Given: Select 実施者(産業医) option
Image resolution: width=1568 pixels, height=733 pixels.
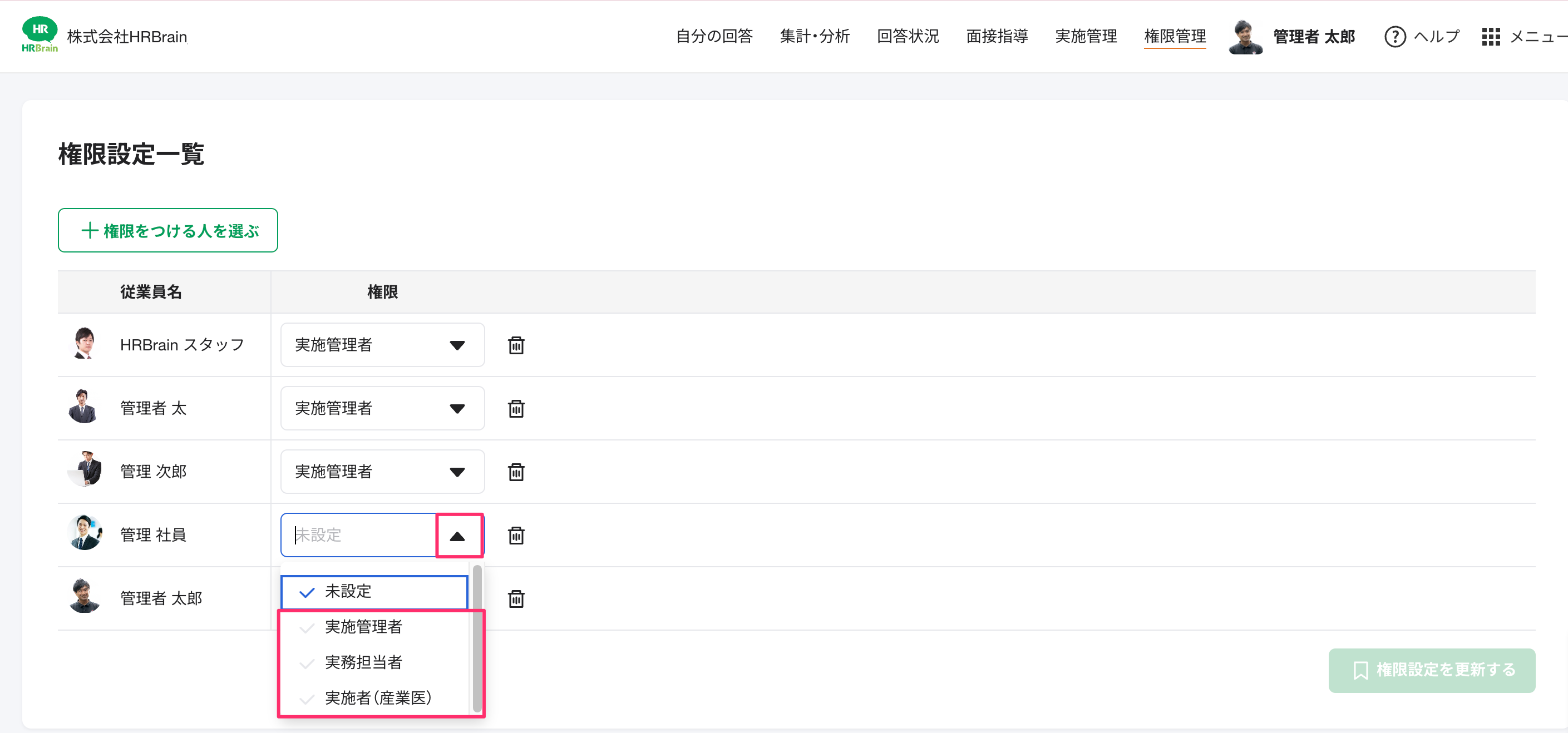Looking at the screenshot, I should [374, 698].
